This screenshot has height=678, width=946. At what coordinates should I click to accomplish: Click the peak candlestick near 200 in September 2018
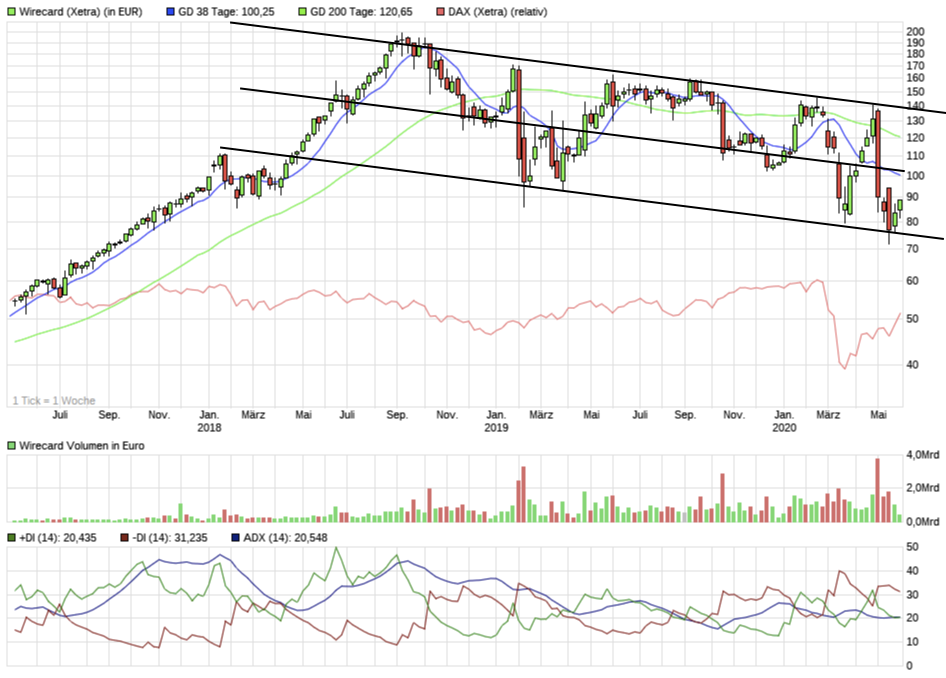pos(402,42)
